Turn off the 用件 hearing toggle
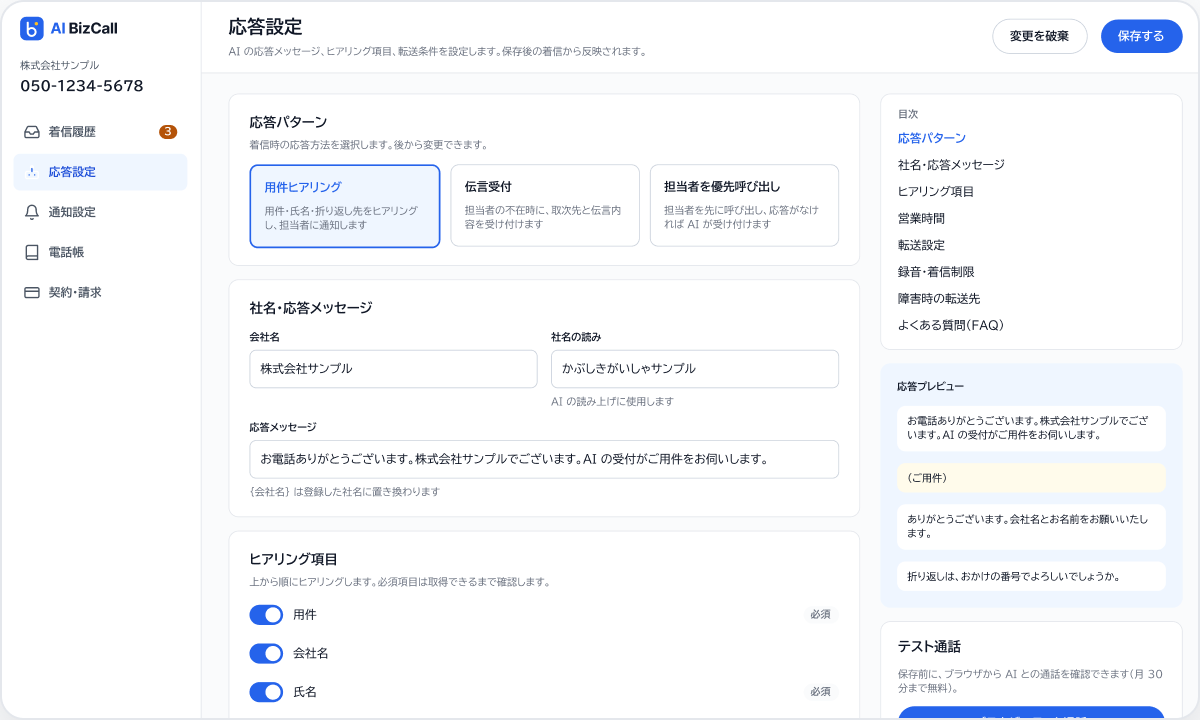 tap(267, 615)
